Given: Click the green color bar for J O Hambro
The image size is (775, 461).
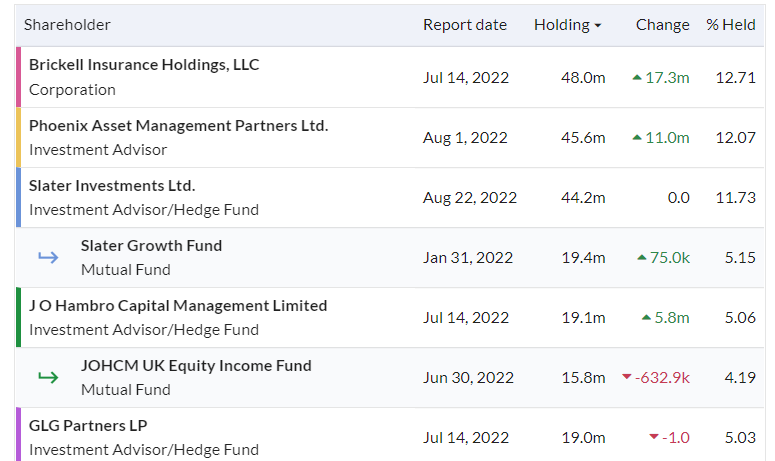Looking at the screenshot, I should pyautogui.click(x=18, y=317).
